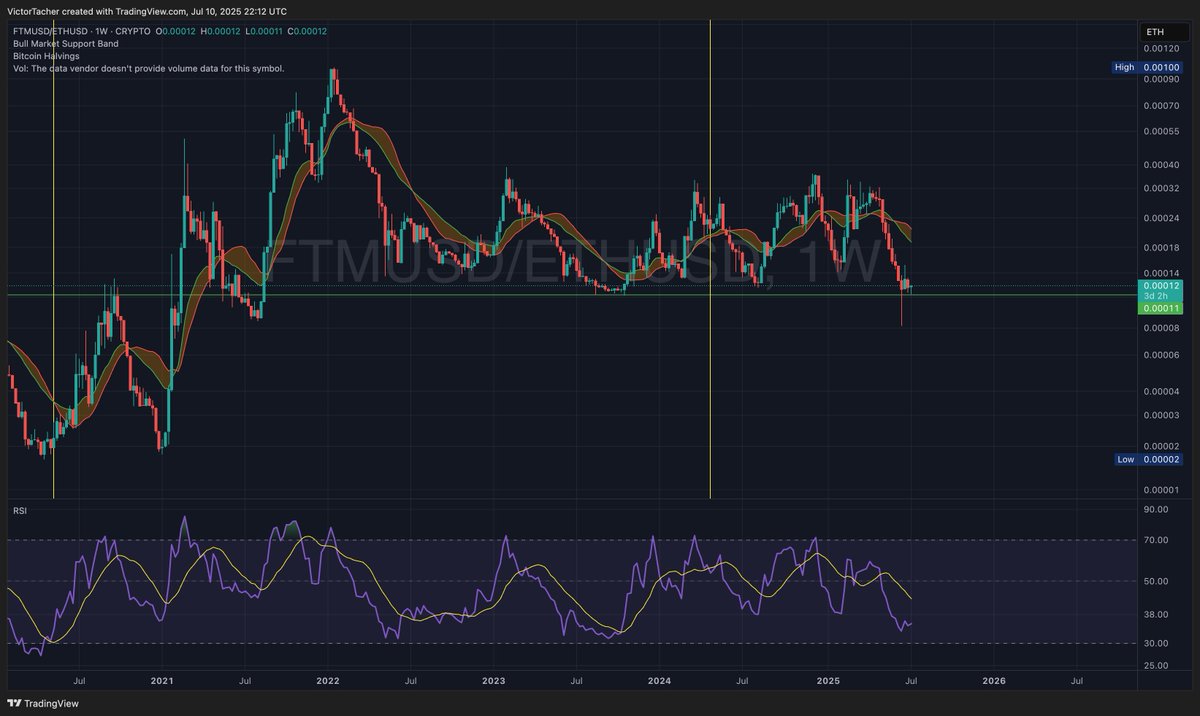This screenshot has width=1200, height=716.
Task: Select the 2025 label on time axis
Action: (x=828, y=679)
